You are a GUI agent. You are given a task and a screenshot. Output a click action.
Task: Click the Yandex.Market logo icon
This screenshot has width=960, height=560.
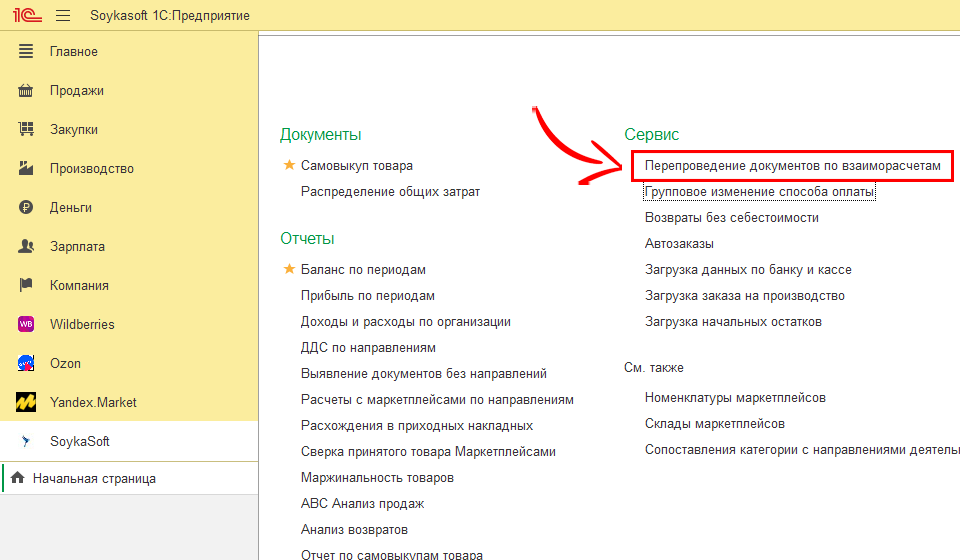pyautogui.click(x=27, y=403)
